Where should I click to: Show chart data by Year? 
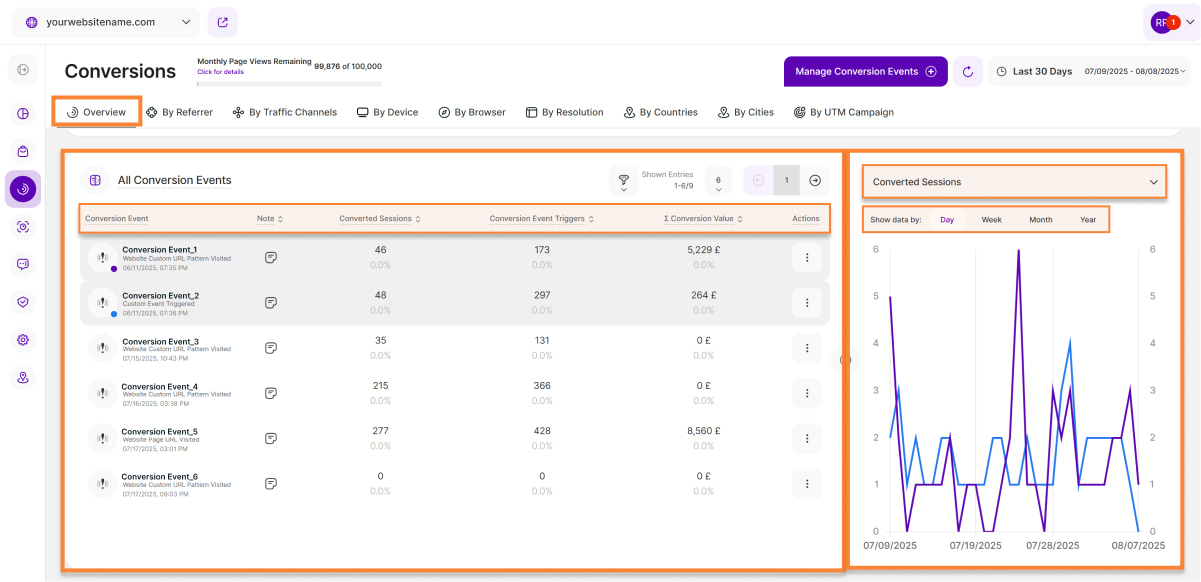click(1088, 219)
